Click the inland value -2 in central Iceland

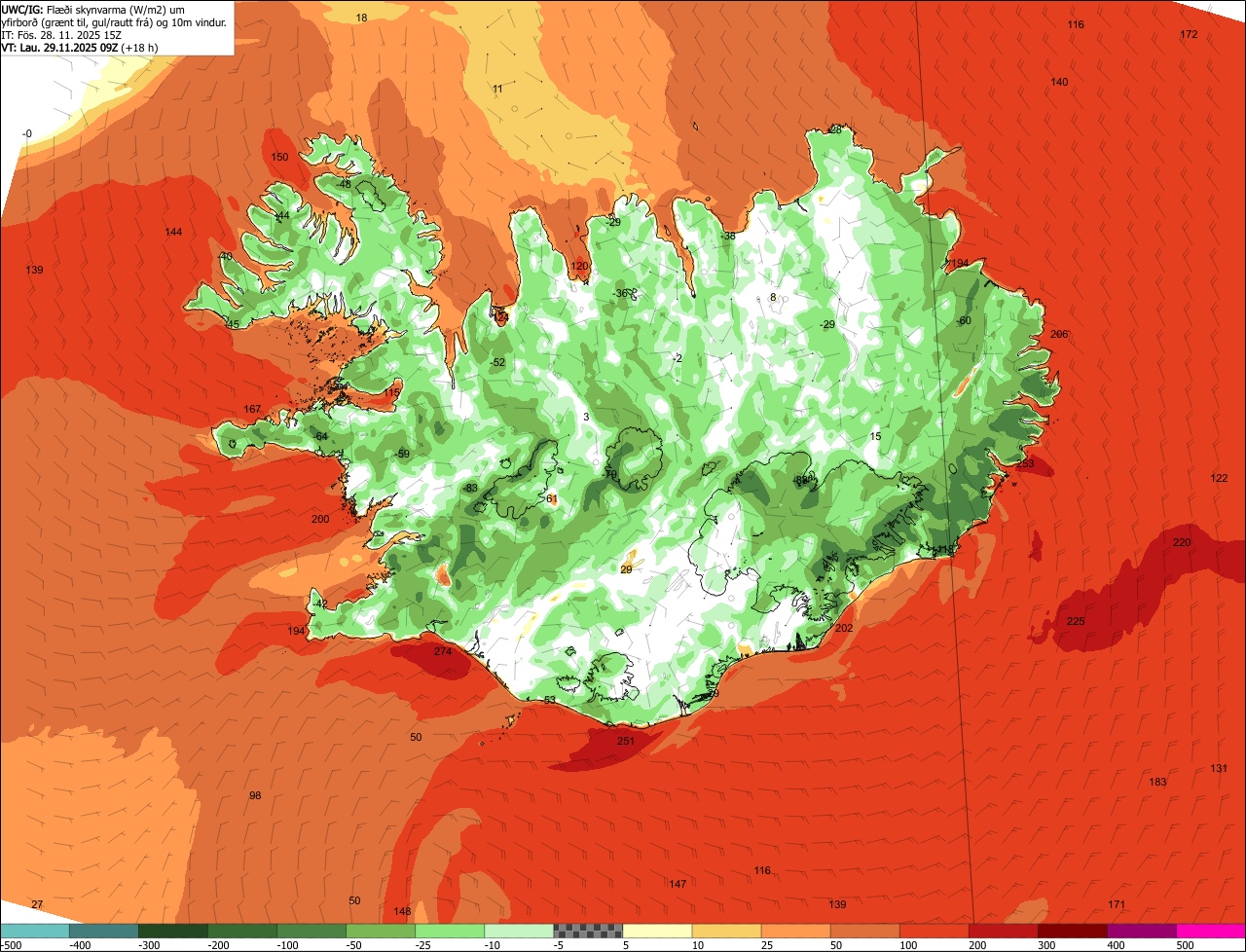(x=678, y=358)
